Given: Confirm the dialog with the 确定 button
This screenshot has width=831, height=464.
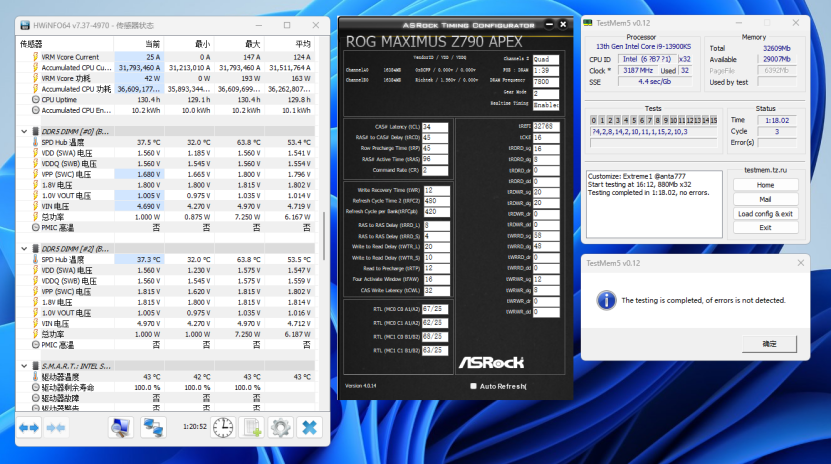Looking at the screenshot, I should click(770, 344).
